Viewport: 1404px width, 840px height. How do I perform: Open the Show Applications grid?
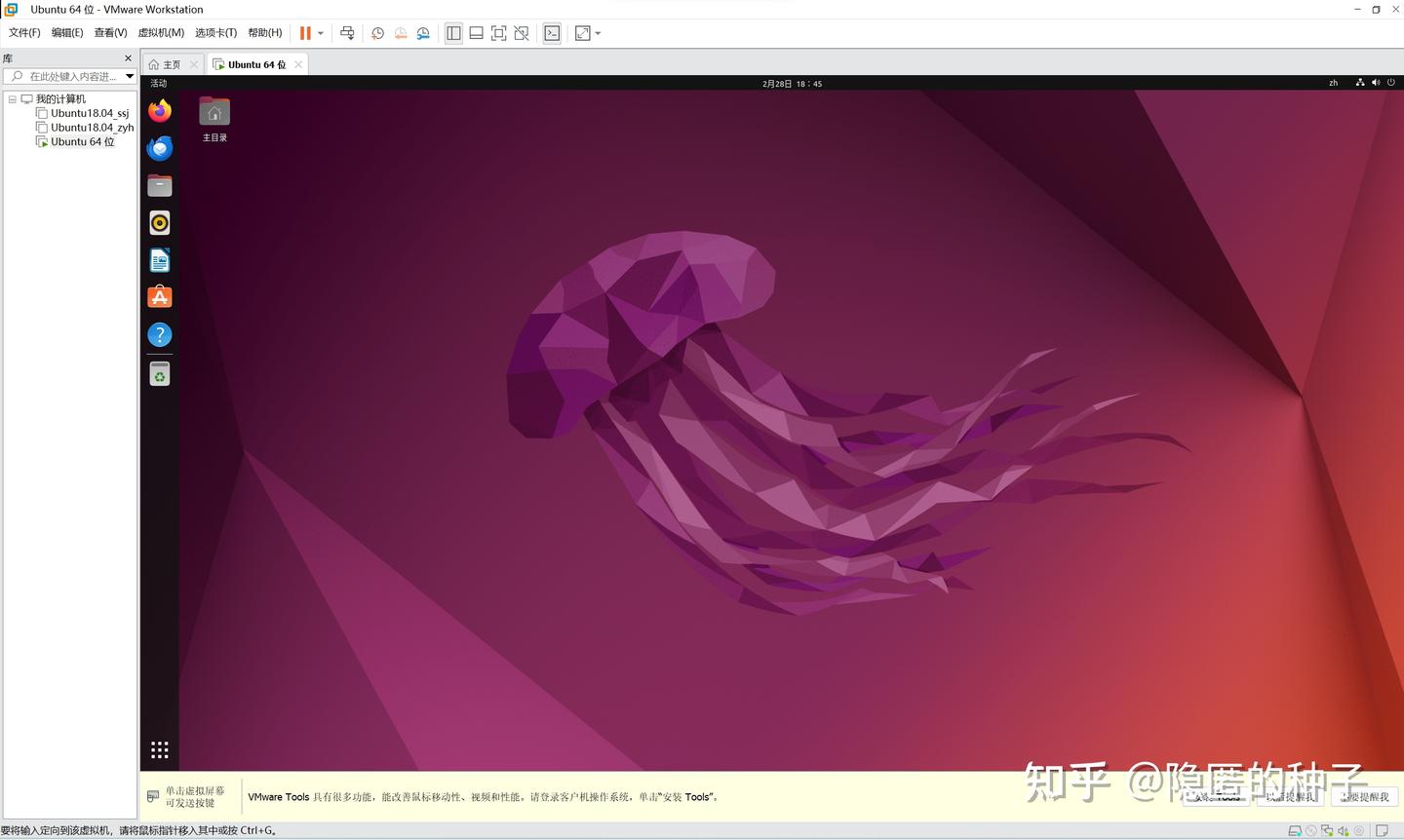coord(159,748)
